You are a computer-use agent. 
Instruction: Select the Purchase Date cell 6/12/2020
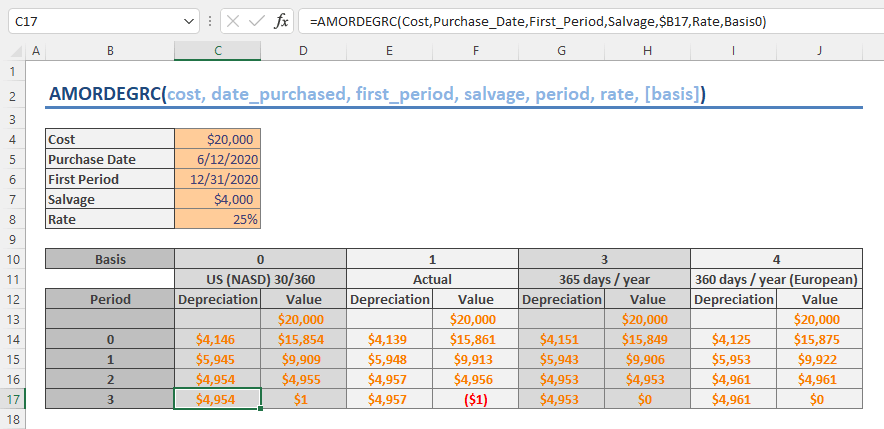pyautogui.click(x=217, y=159)
